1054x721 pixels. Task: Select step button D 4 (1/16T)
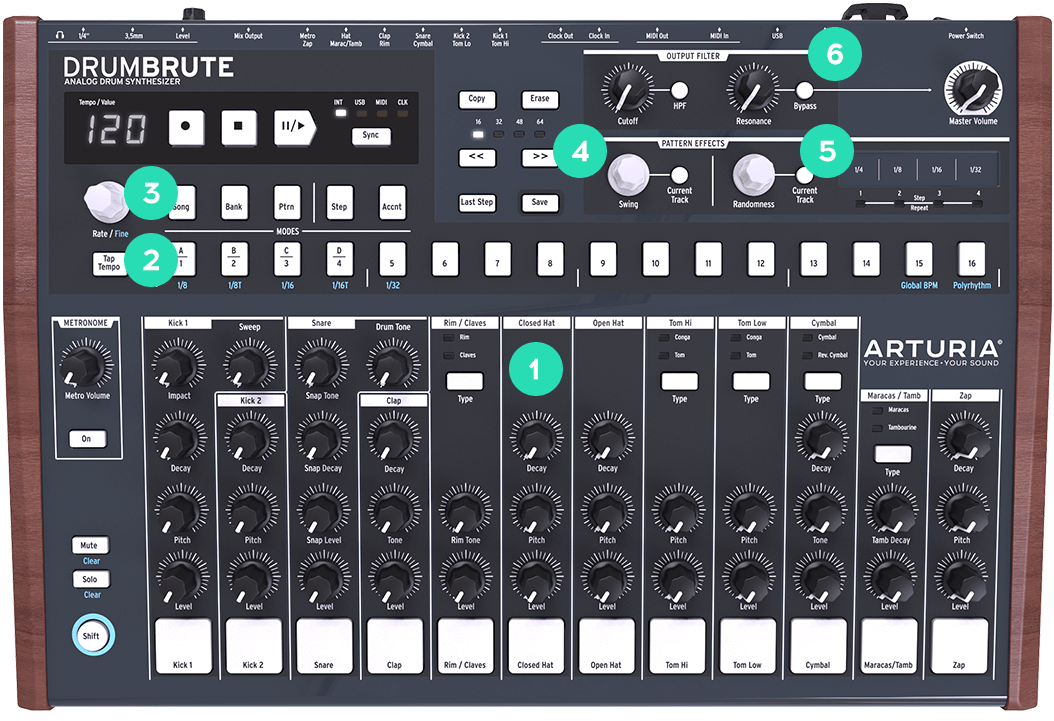[339, 259]
